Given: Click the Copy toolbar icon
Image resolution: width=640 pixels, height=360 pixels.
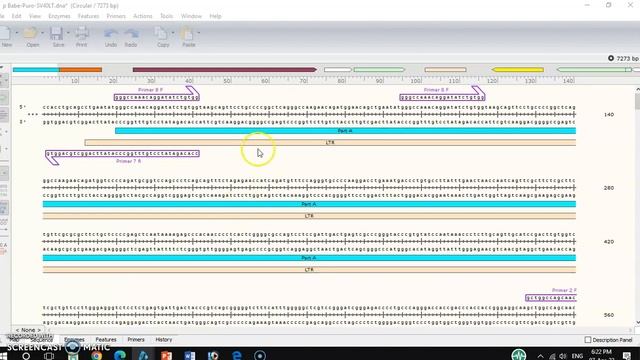Looking at the screenshot, I should pos(161,33).
